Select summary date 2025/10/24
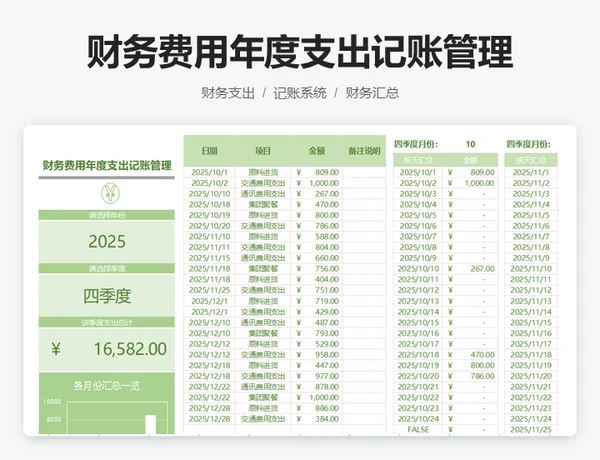Image resolution: width=600 pixels, height=460 pixels. [418, 419]
